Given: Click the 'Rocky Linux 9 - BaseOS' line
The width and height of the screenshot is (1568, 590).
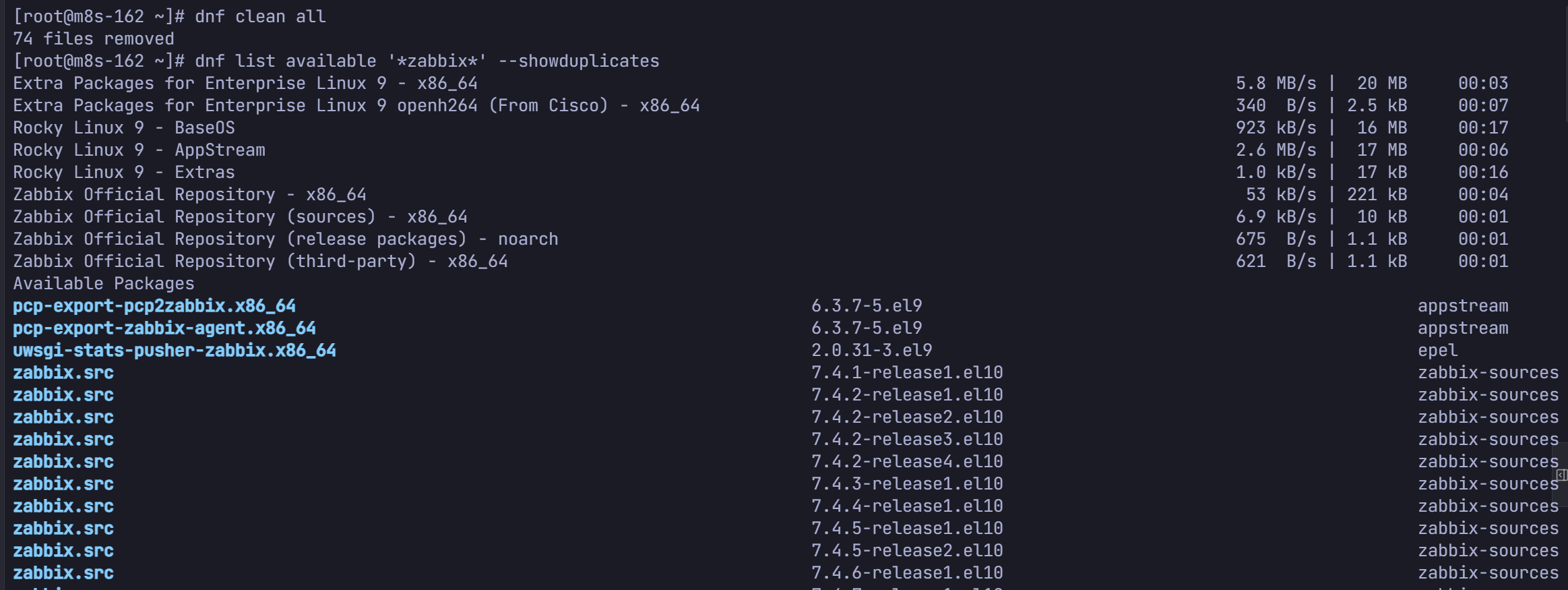Looking at the screenshot, I should 124,127.
